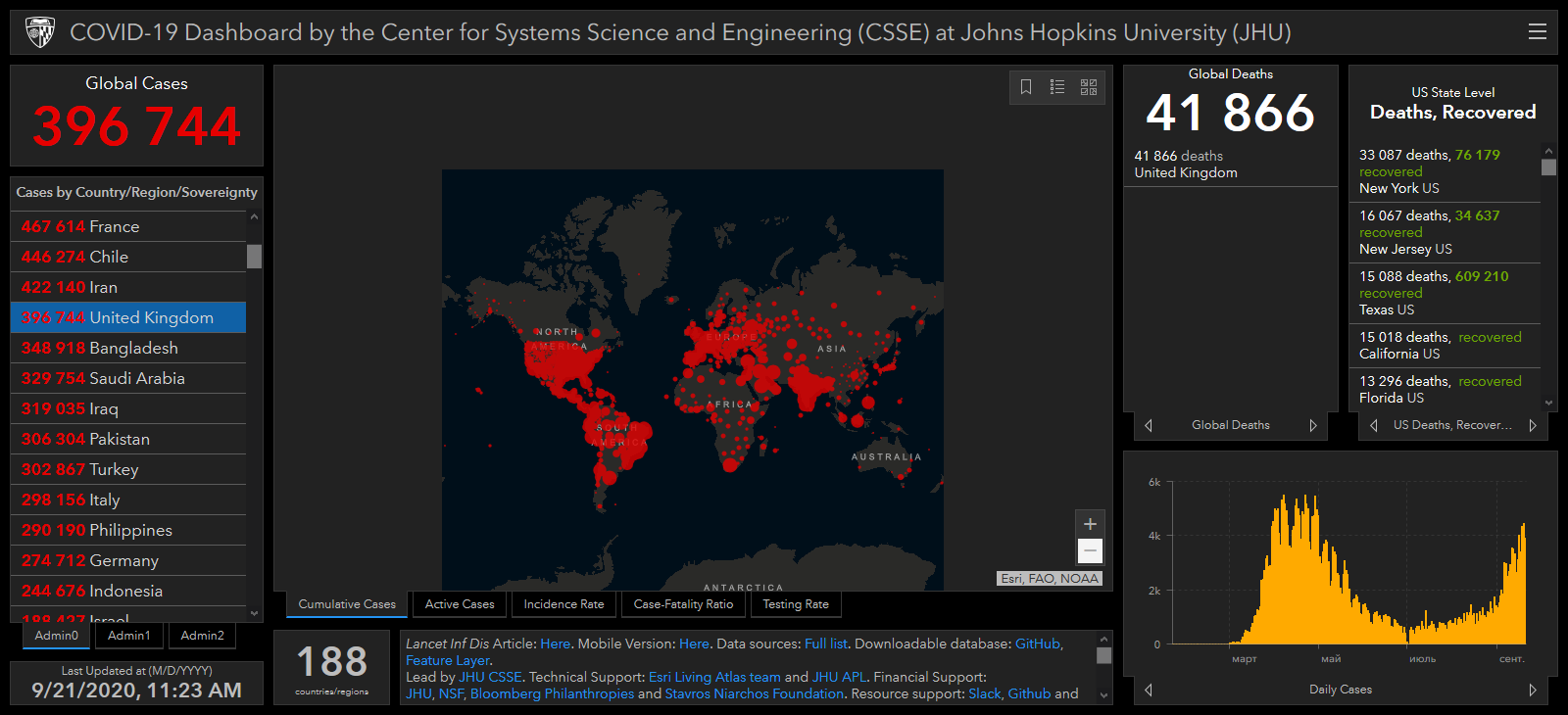Click the Esri, FAO, NOAA map attribution
This screenshot has height=715, width=1568.
pos(1050,578)
